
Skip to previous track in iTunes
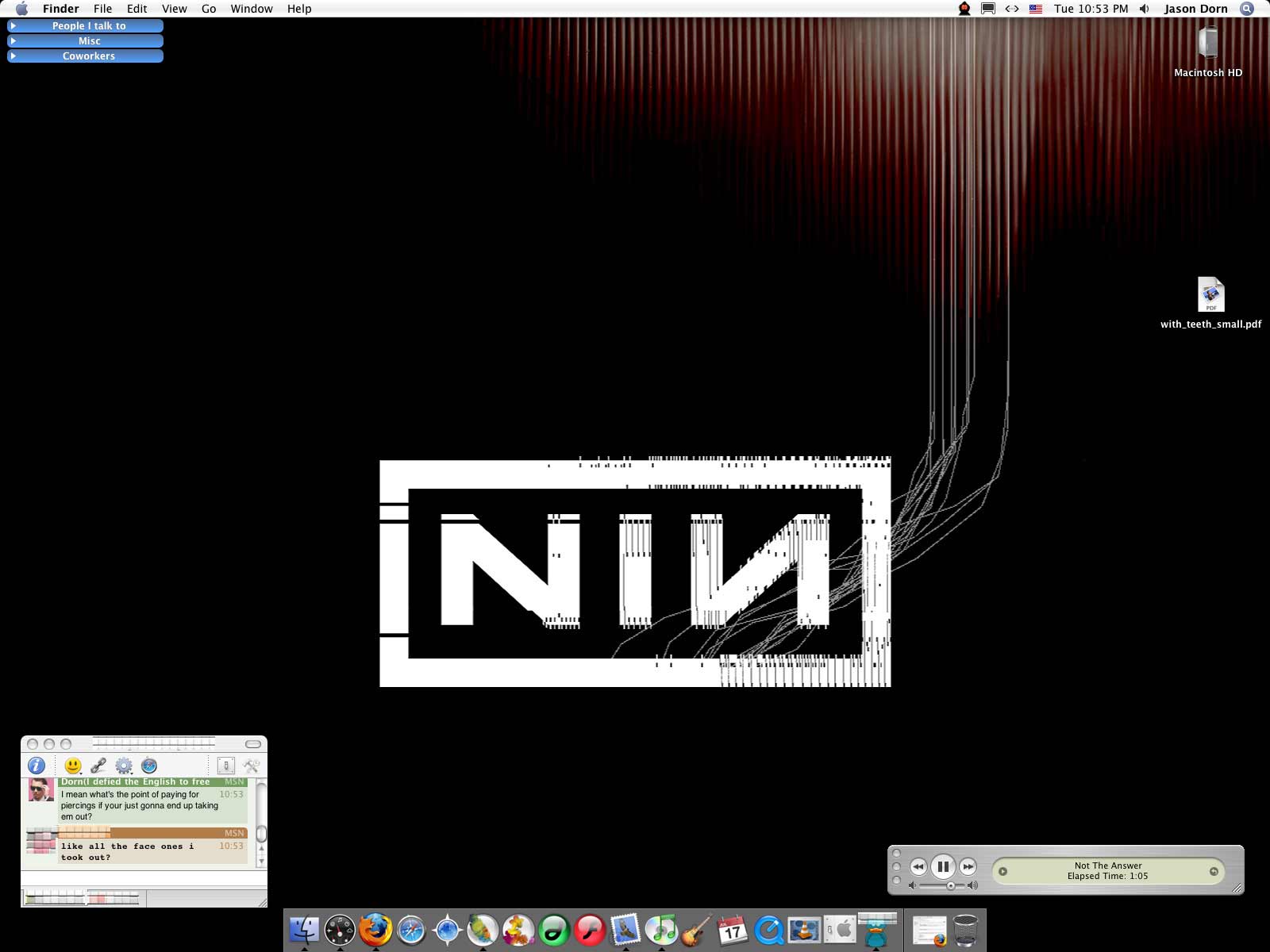tap(918, 866)
